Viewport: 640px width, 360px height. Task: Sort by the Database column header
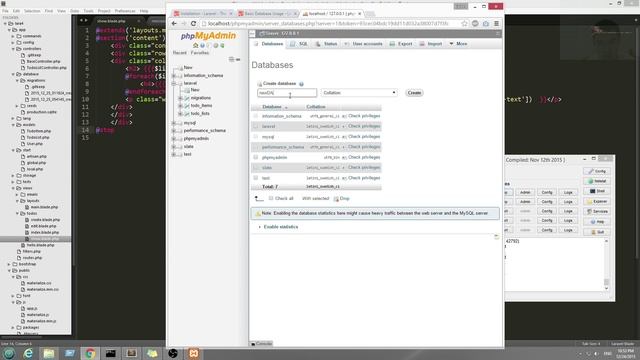272,107
